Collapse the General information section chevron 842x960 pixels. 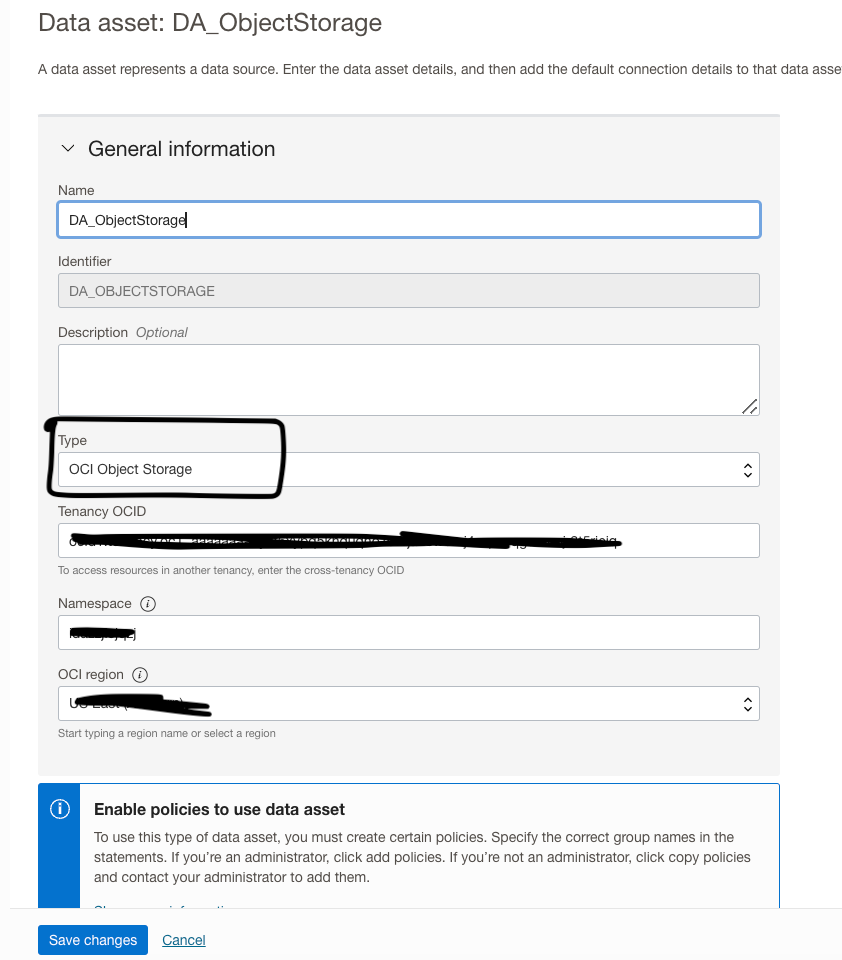coord(68,149)
